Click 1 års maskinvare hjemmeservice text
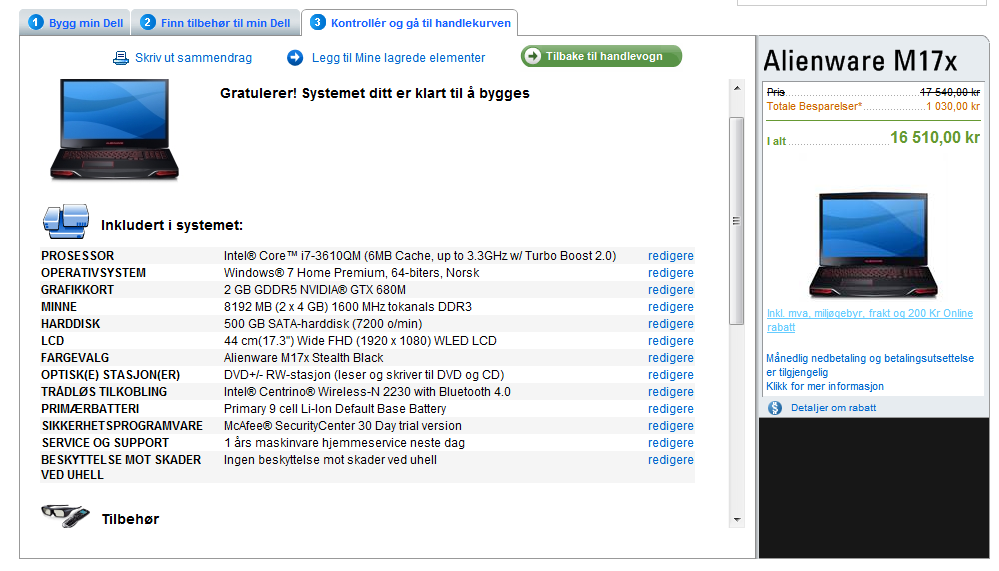Image resolution: width=999 pixels, height=571 pixels. [x=344, y=443]
